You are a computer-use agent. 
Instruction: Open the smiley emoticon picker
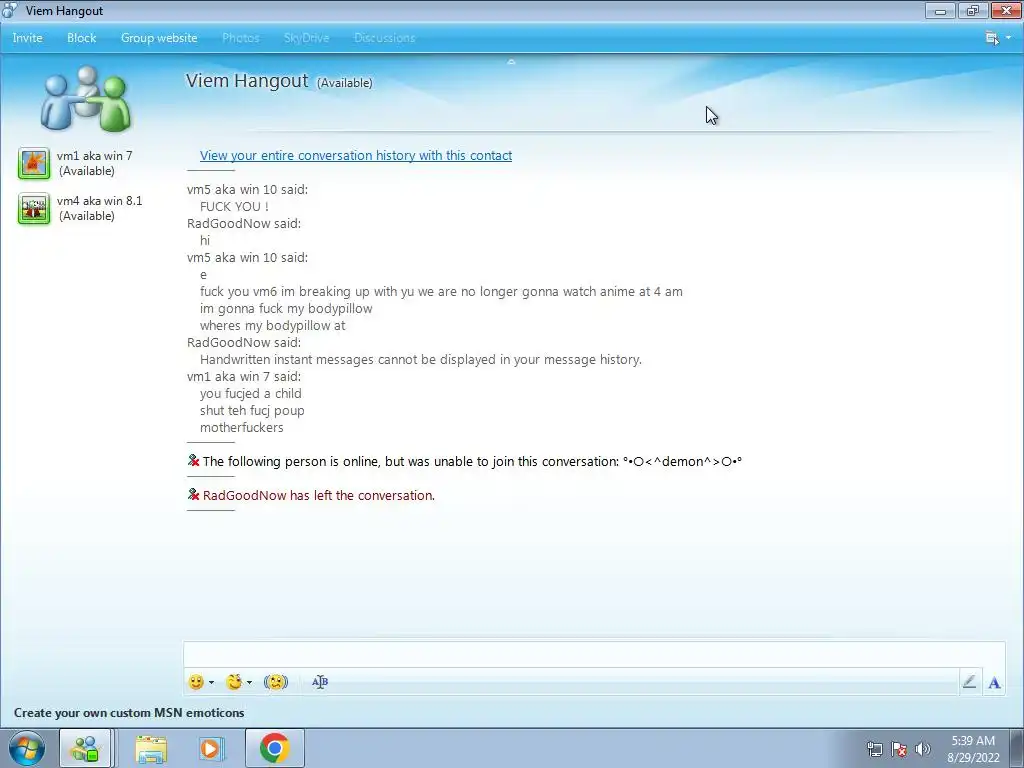tap(196, 682)
